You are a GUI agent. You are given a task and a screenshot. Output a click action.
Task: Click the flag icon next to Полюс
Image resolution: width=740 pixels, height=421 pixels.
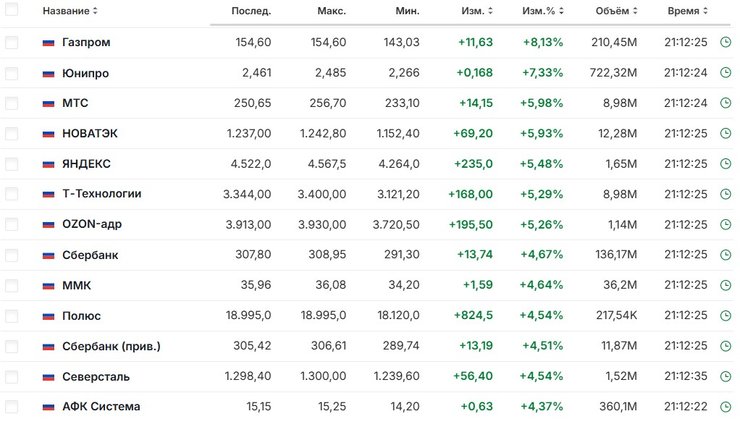(x=48, y=316)
